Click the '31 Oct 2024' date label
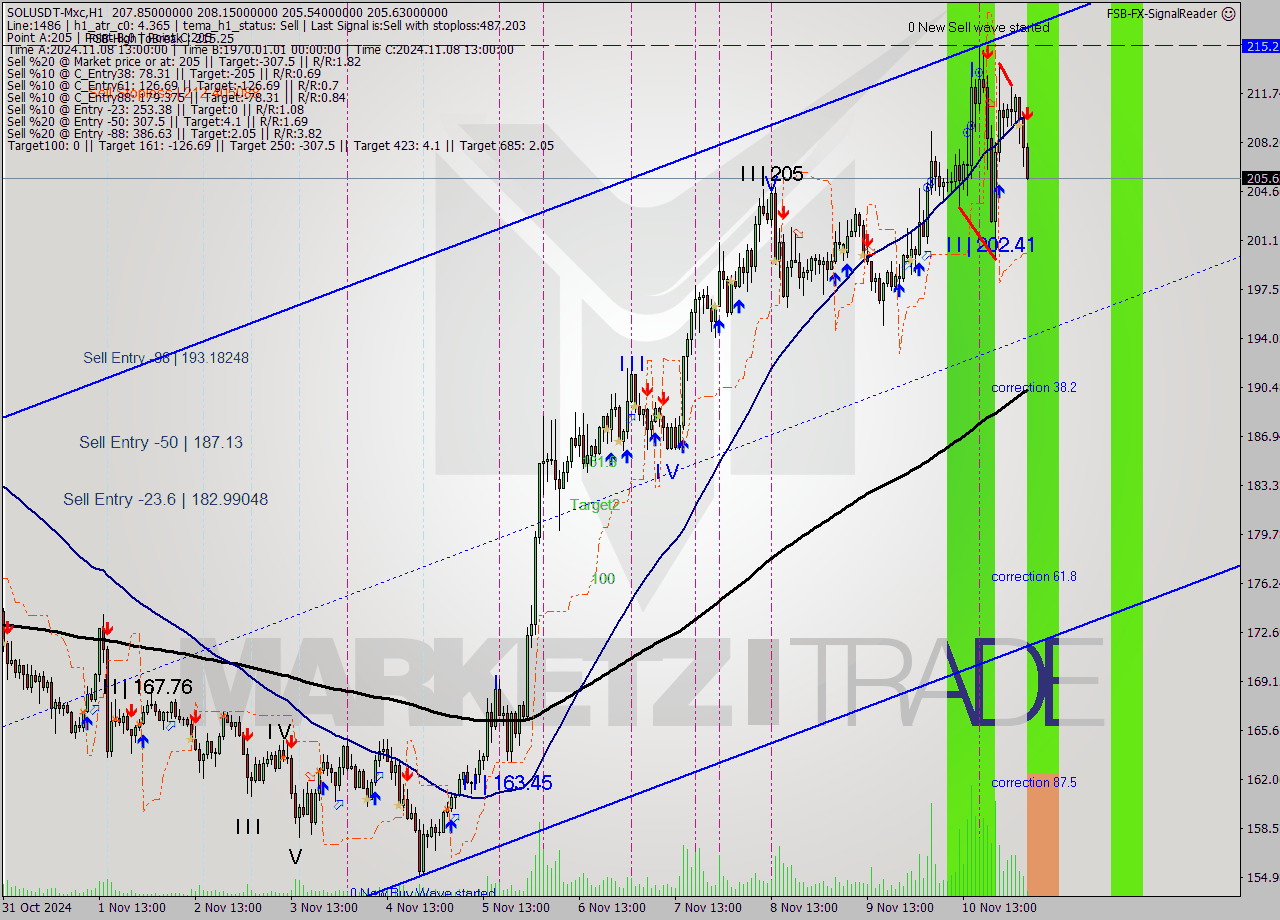Image resolution: width=1280 pixels, height=920 pixels. pyautogui.click(x=36, y=908)
